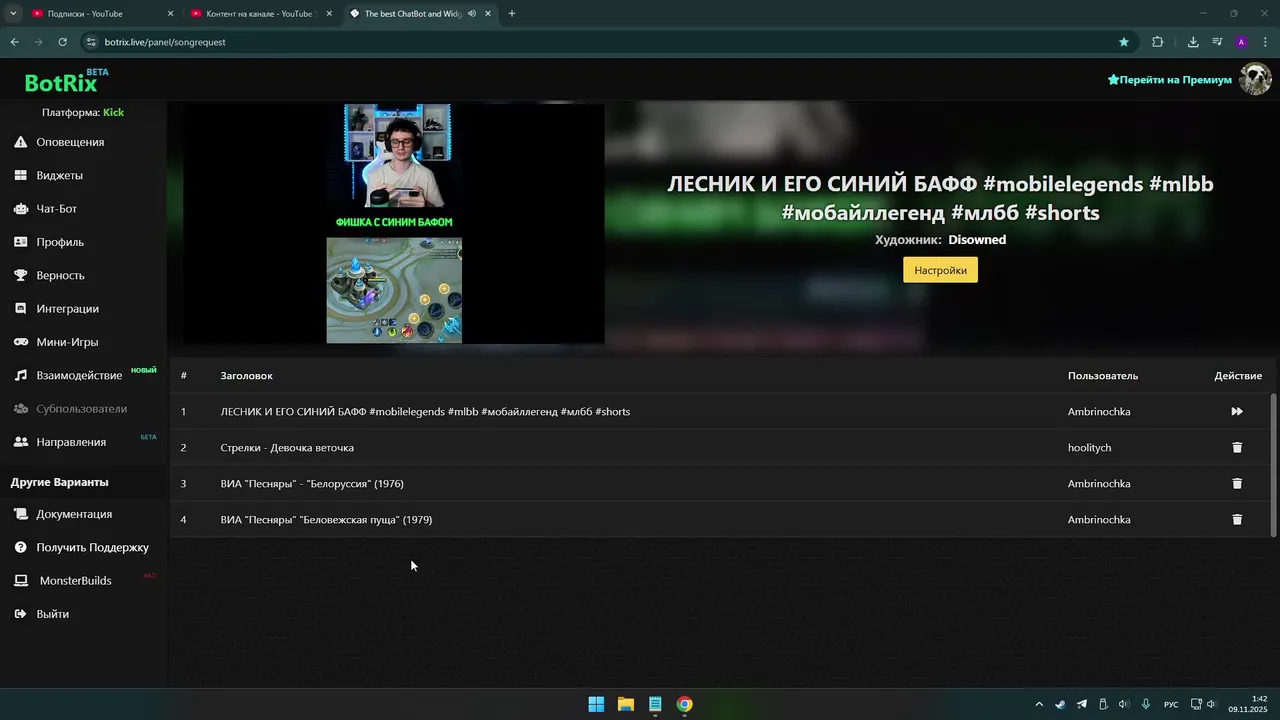
Task: Bookmark this page with star icon
Action: coord(1124,42)
